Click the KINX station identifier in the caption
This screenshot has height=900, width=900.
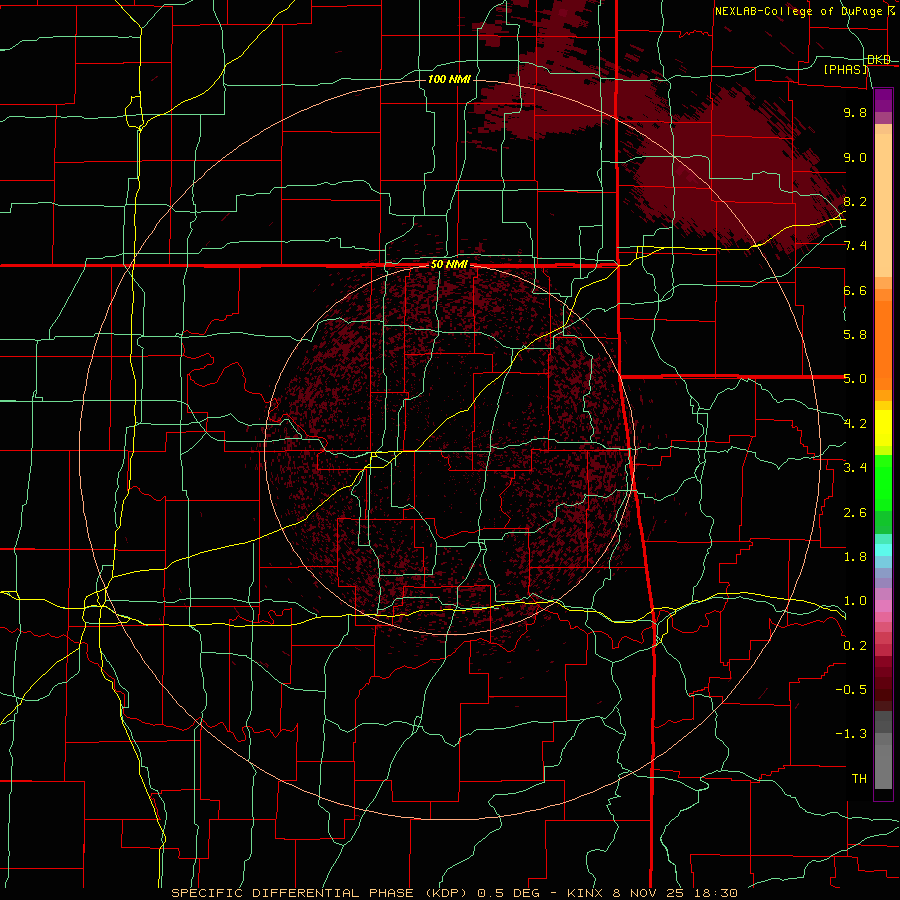click(x=587, y=893)
